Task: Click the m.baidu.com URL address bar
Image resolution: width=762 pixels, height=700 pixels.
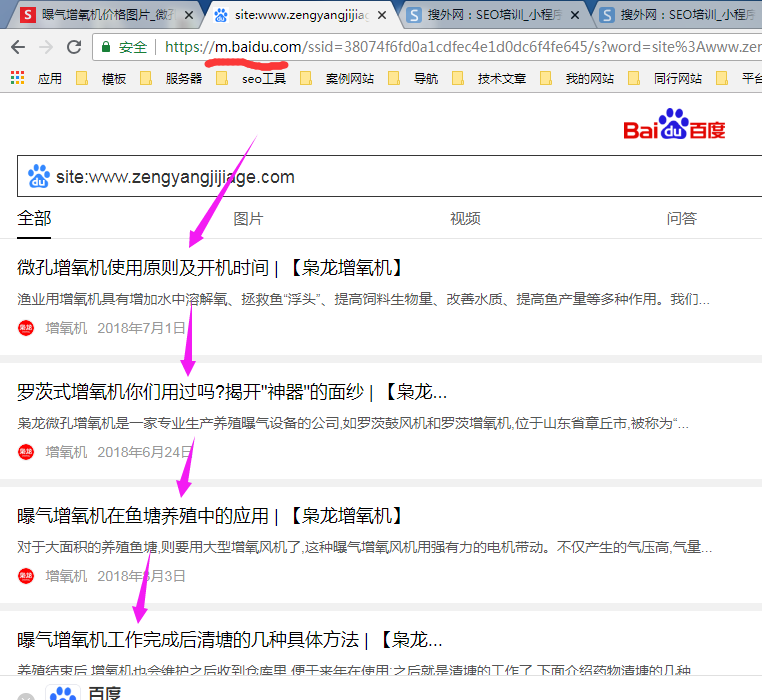Action: [x=450, y=47]
